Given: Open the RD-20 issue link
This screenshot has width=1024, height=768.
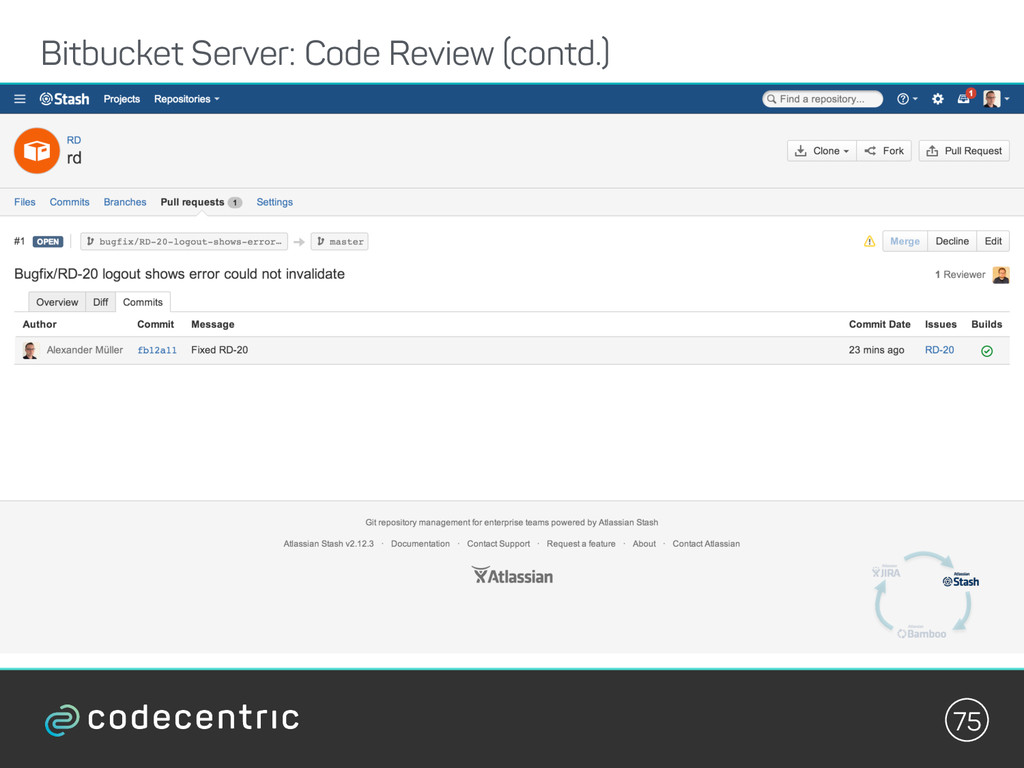Looking at the screenshot, I should 939,351.
